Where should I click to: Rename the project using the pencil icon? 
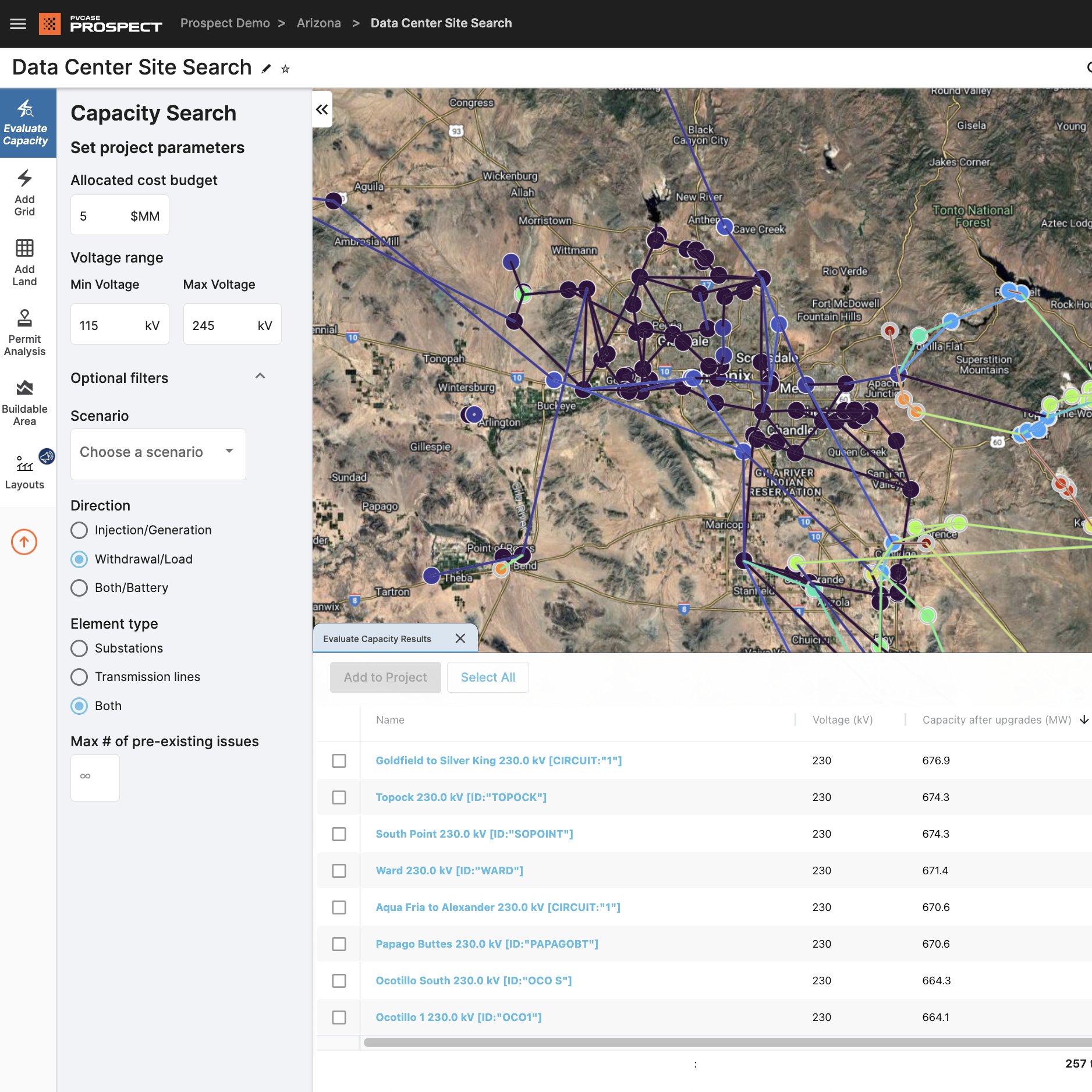click(x=267, y=68)
